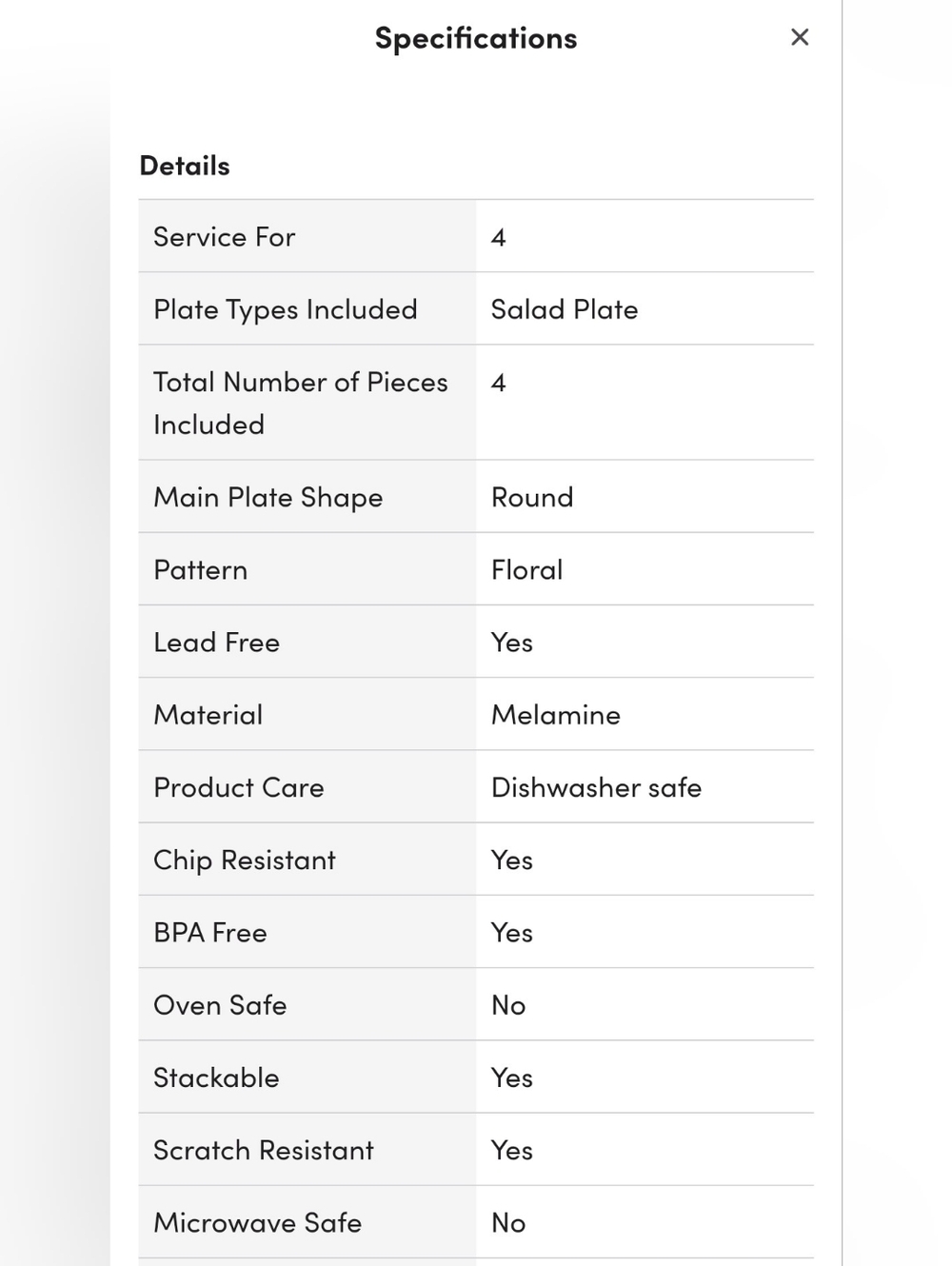Screen dimensions: 952x1266
Task: Click the Details section heading
Action: point(185,166)
